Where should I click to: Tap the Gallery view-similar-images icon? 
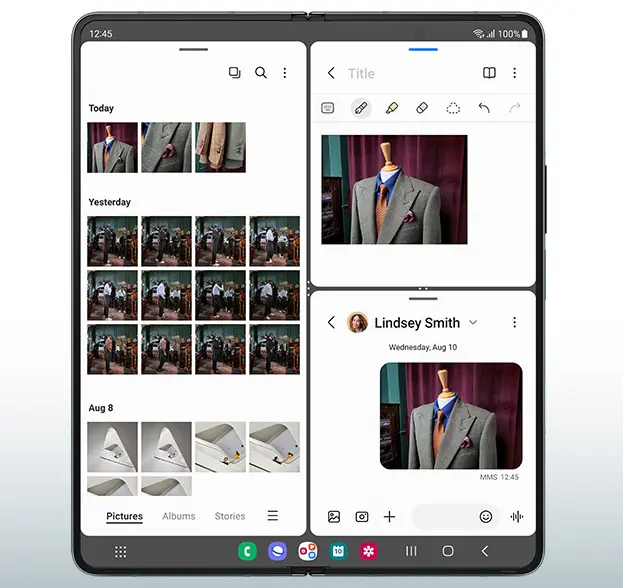tap(234, 73)
